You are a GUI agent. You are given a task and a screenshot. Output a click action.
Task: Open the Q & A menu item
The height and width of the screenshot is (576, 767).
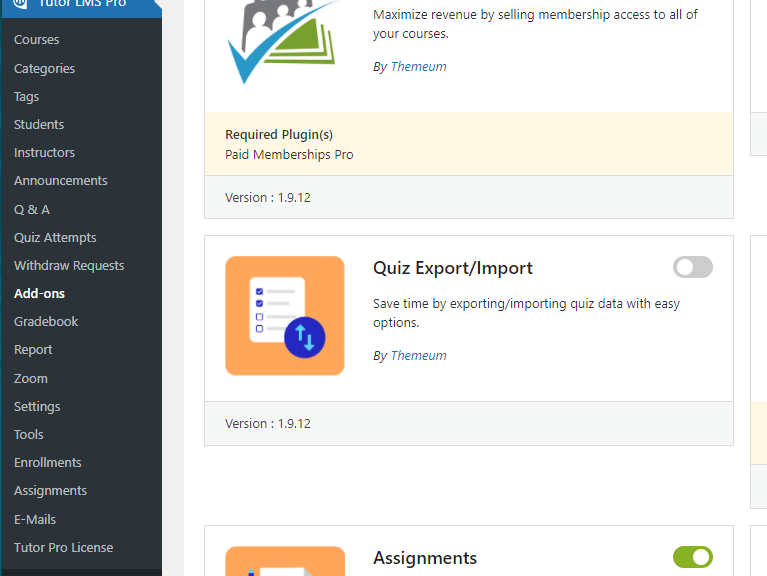pyautogui.click(x=32, y=209)
